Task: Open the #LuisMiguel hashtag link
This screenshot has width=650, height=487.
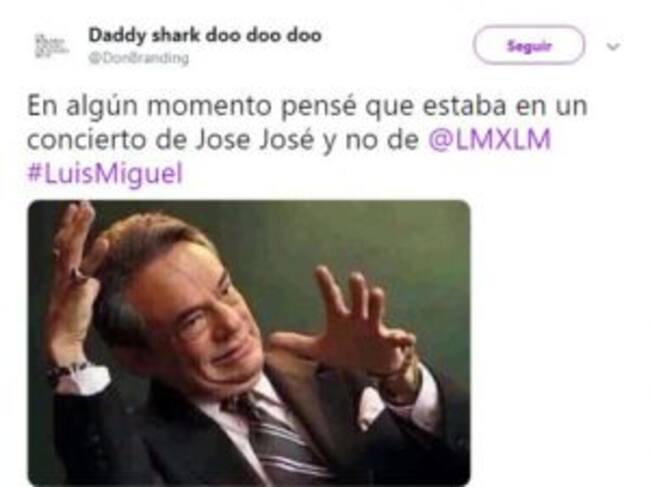Action: [x=105, y=173]
